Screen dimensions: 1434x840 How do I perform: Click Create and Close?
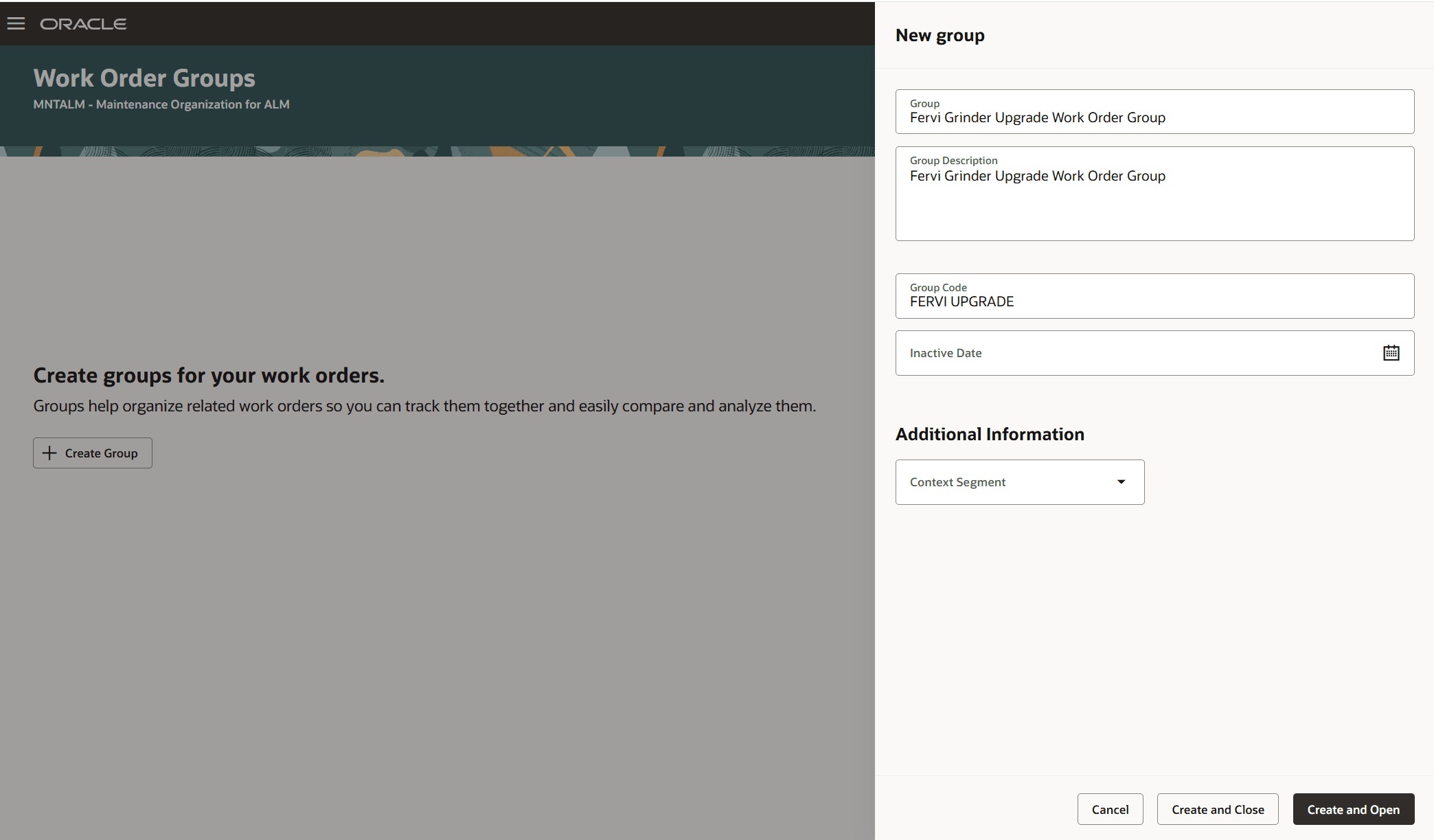(x=1217, y=809)
